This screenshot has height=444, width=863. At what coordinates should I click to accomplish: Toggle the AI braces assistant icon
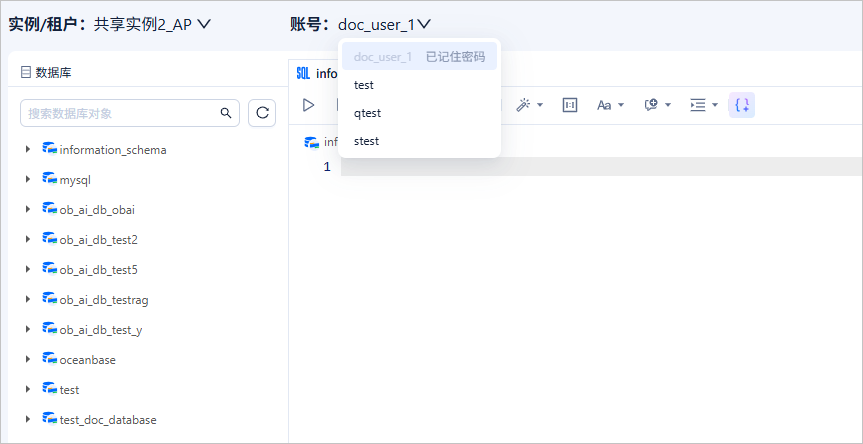(x=742, y=105)
